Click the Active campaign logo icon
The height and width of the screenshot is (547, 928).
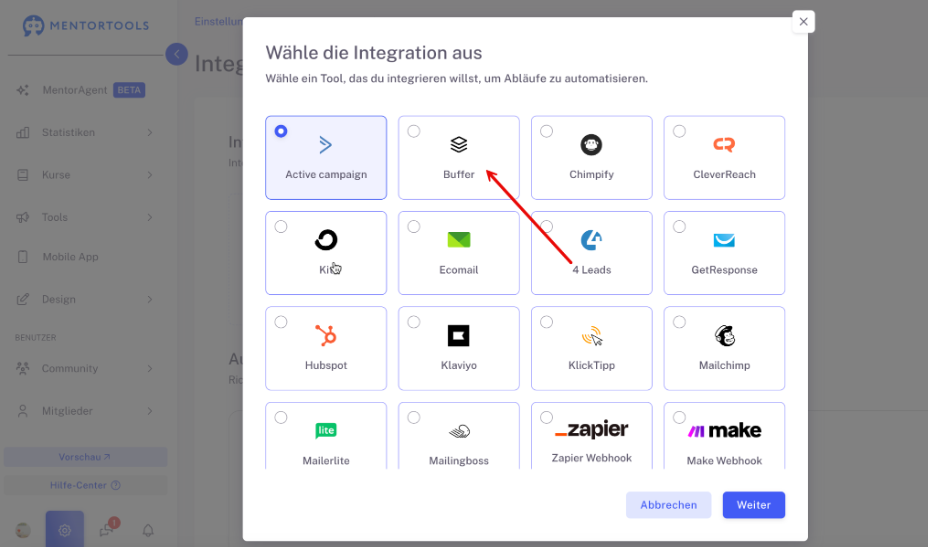point(326,145)
